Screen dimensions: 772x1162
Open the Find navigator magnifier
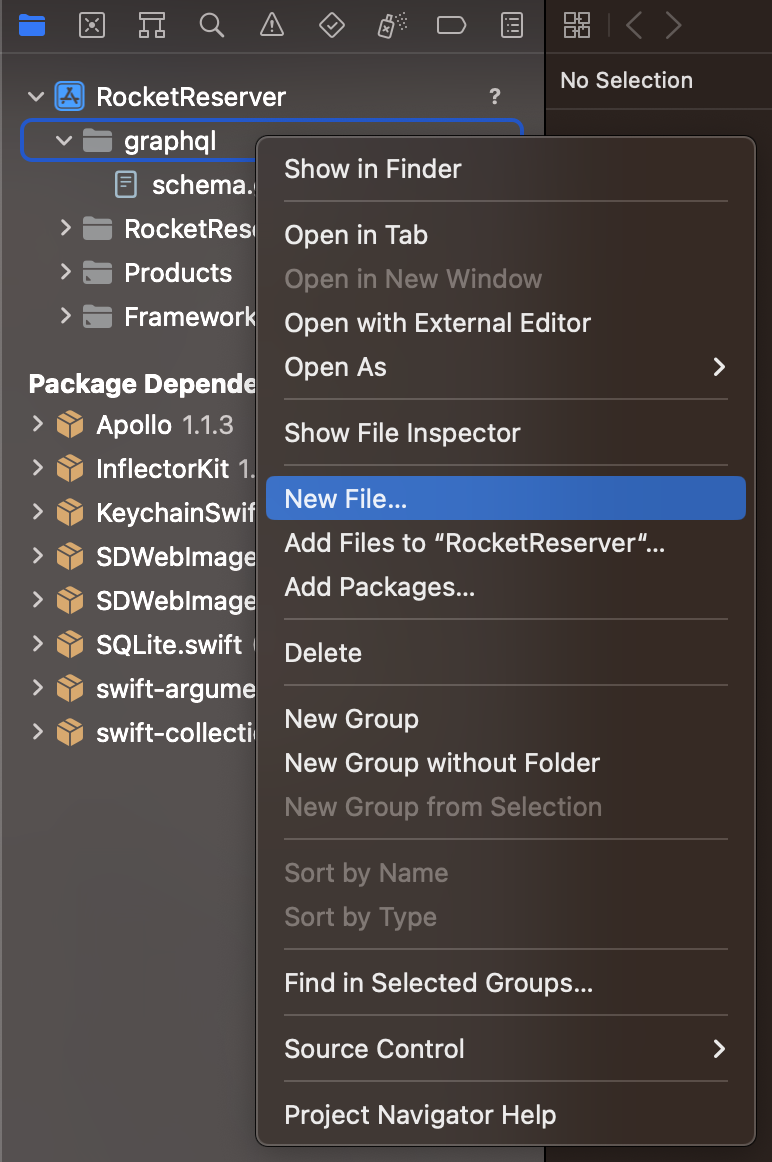(212, 25)
